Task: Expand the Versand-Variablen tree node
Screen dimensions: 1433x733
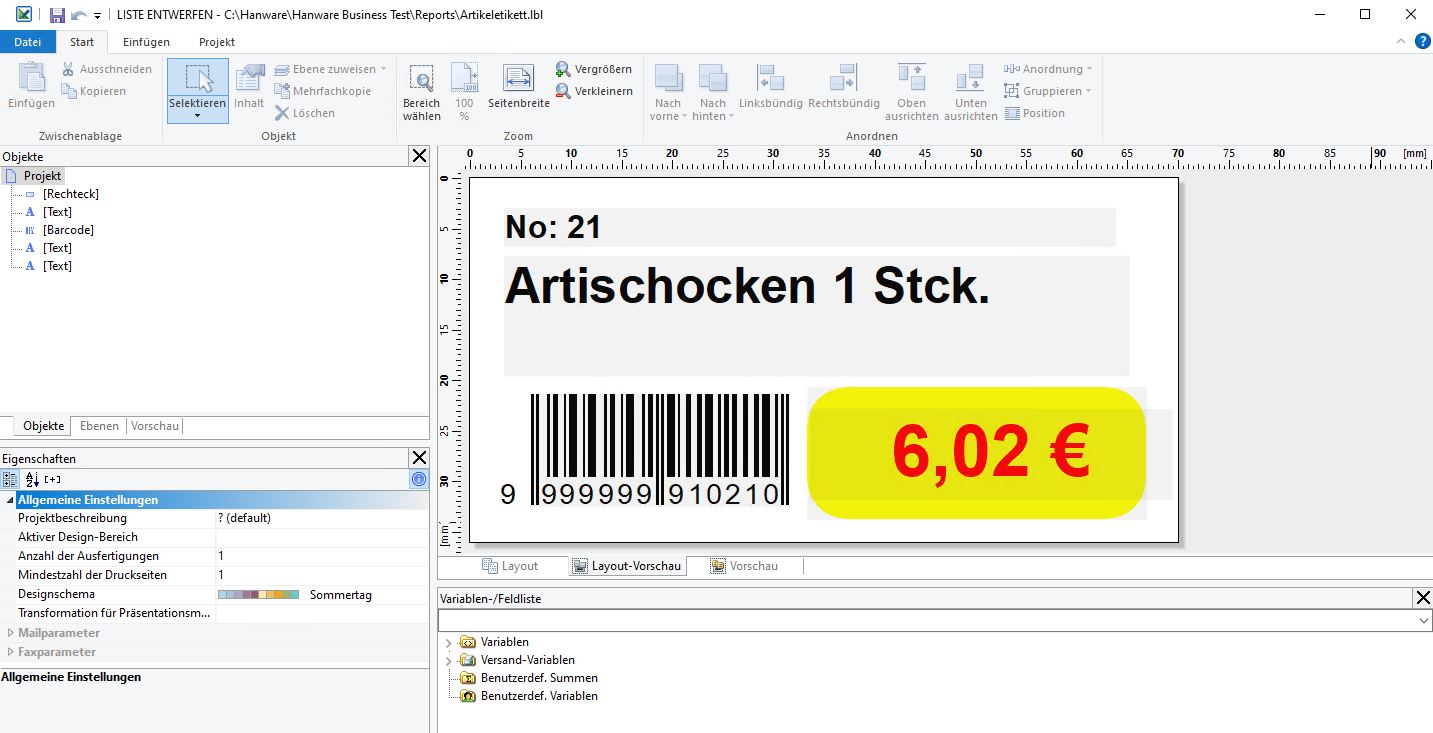Action: pyautogui.click(x=448, y=660)
